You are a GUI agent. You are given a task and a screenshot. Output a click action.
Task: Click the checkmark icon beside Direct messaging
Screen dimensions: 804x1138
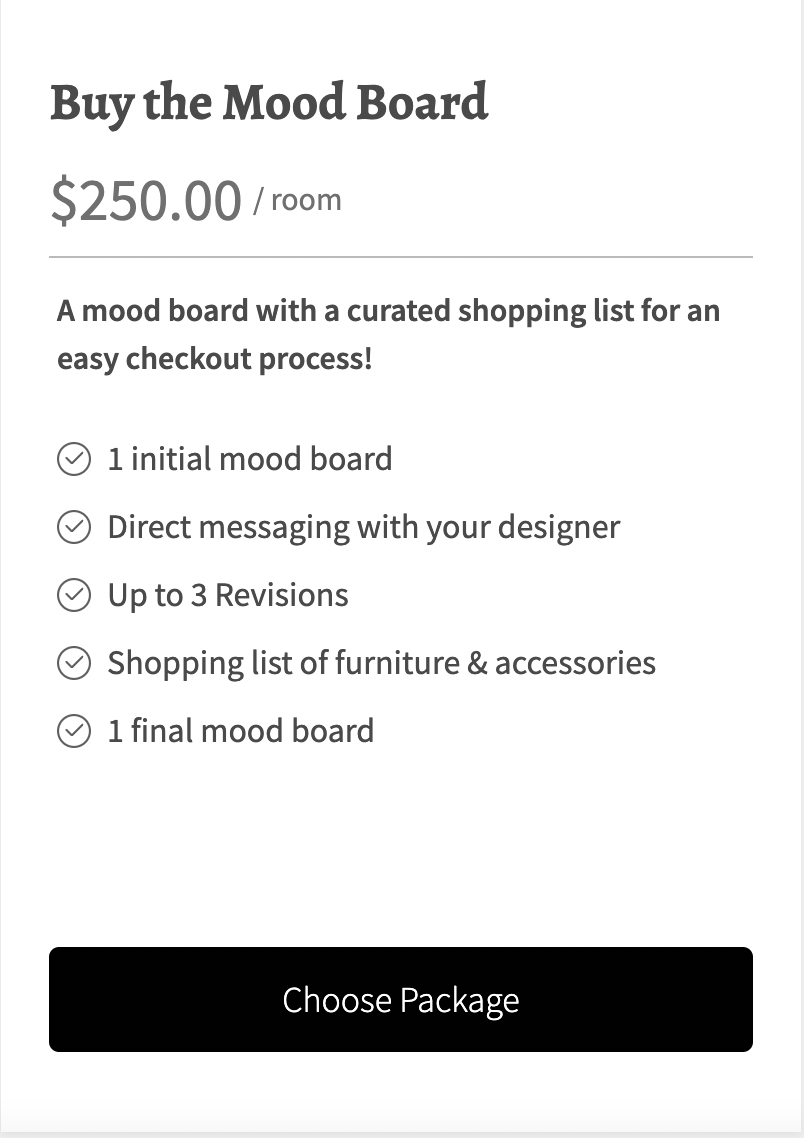coord(73,527)
